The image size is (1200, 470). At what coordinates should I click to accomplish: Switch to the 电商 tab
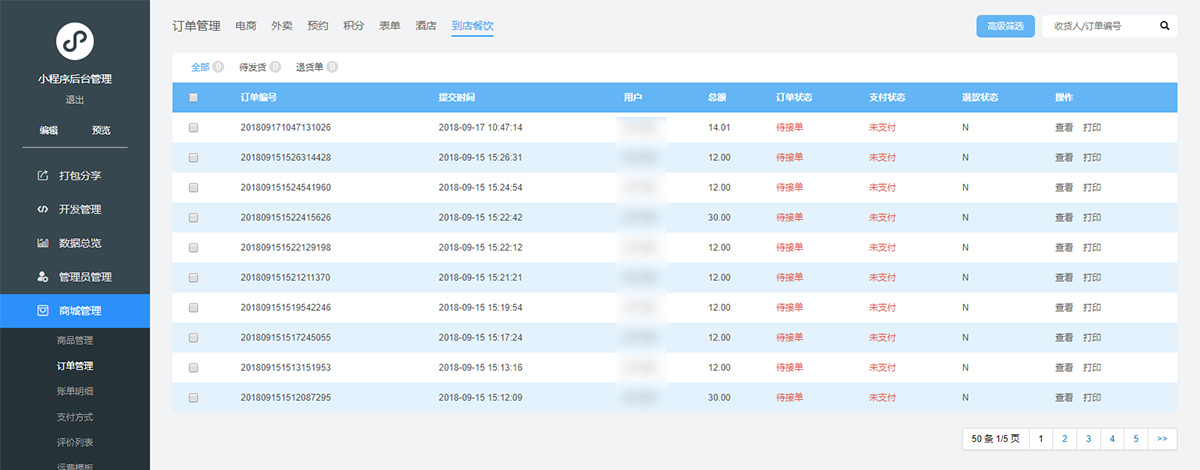point(246,26)
